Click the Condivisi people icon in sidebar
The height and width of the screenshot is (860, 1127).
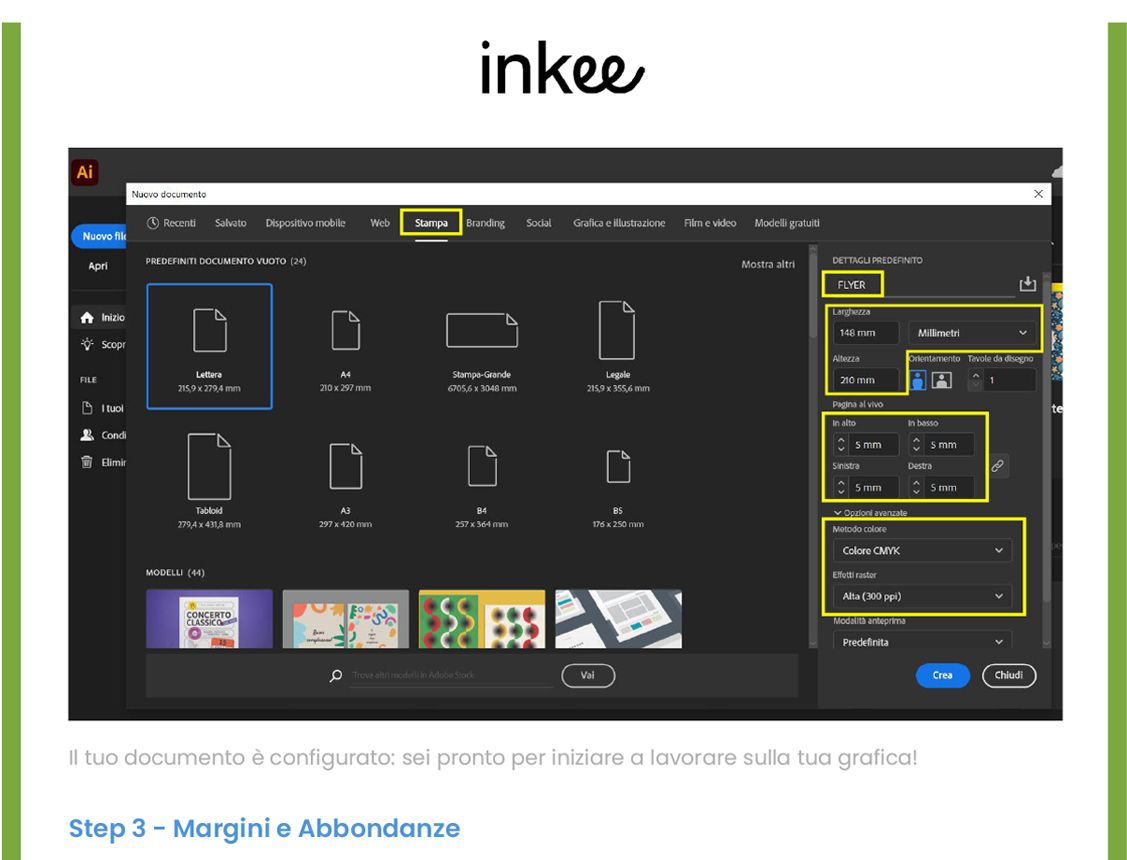[x=87, y=435]
